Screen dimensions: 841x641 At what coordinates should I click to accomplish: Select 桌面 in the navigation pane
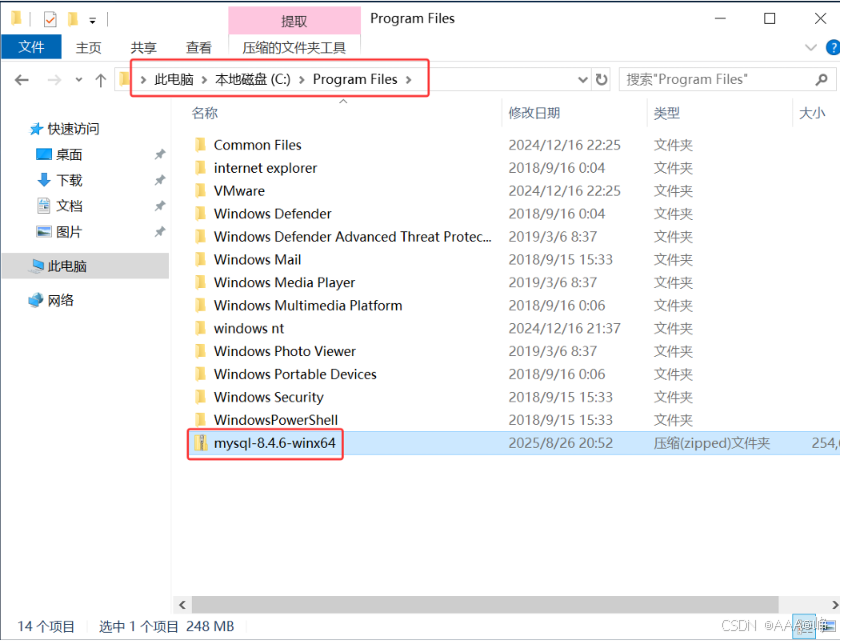click(69, 154)
